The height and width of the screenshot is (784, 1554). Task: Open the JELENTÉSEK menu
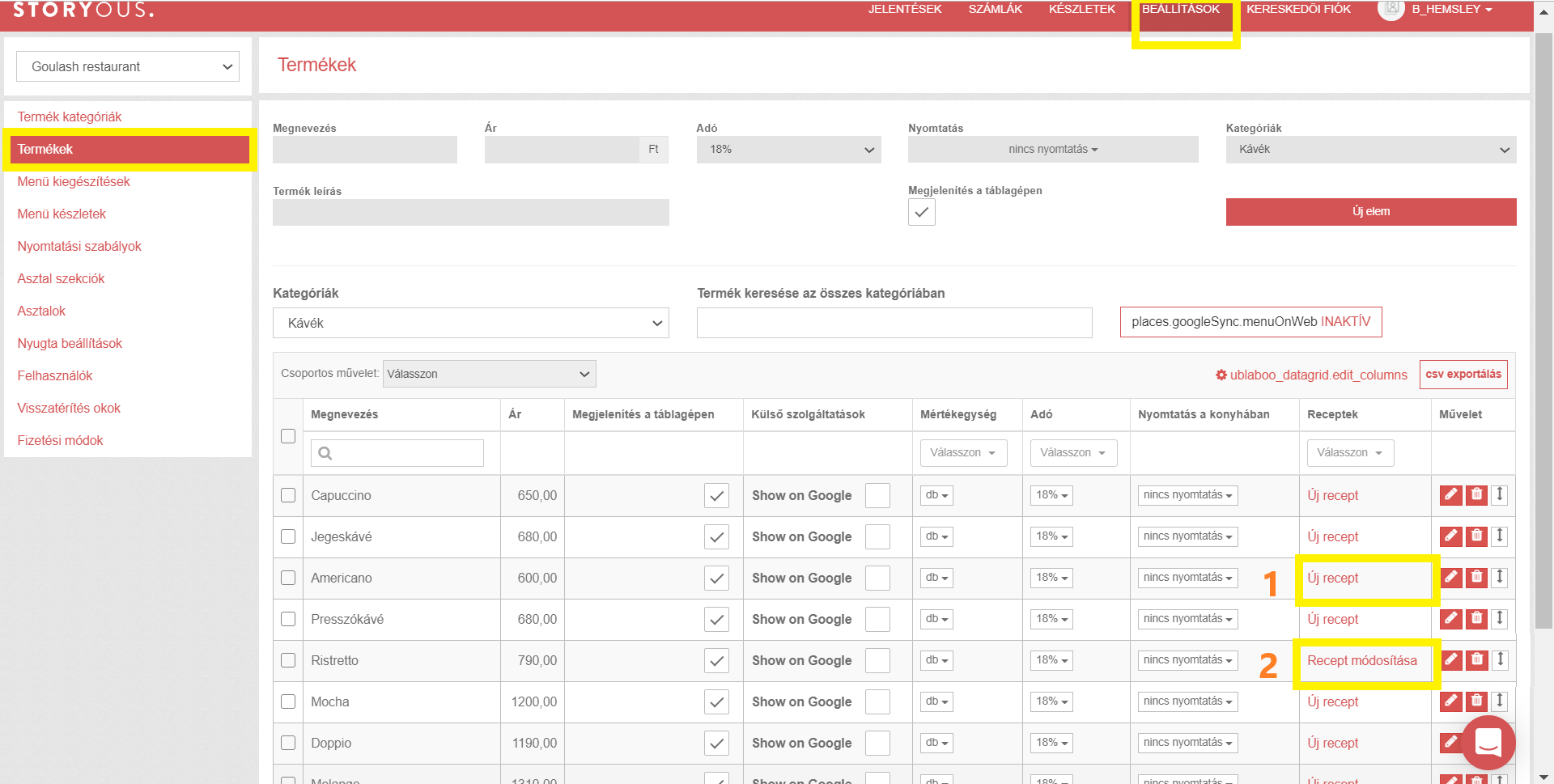[905, 9]
